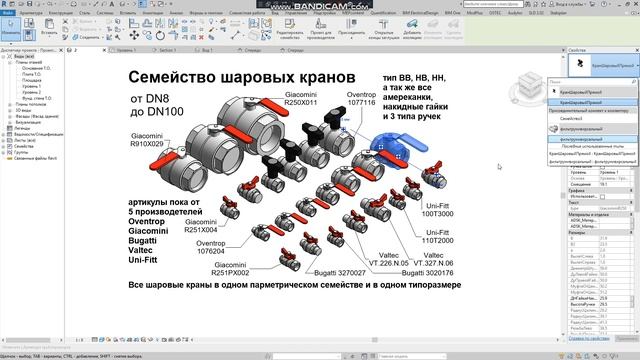Click the Help question mark icon
This screenshot has width=640, height=360.
click(x=604, y=4)
